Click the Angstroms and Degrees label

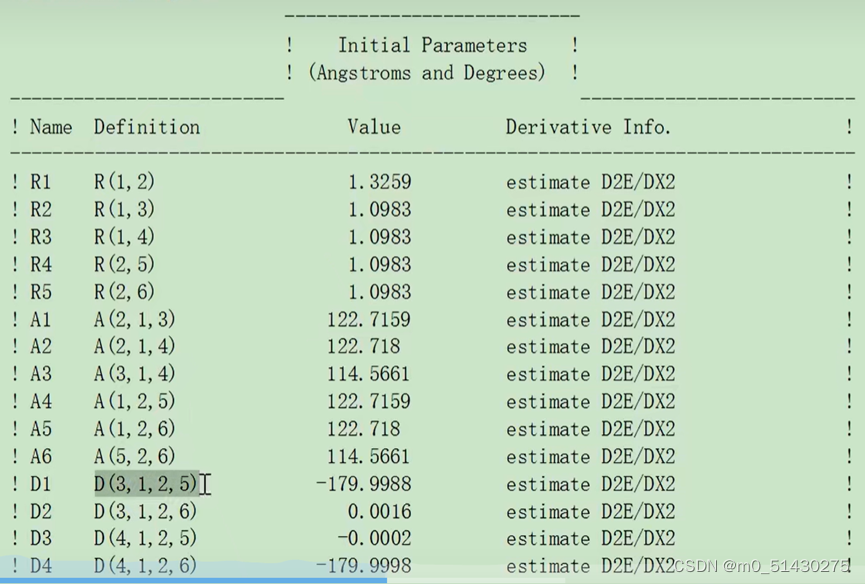click(x=428, y=72)
